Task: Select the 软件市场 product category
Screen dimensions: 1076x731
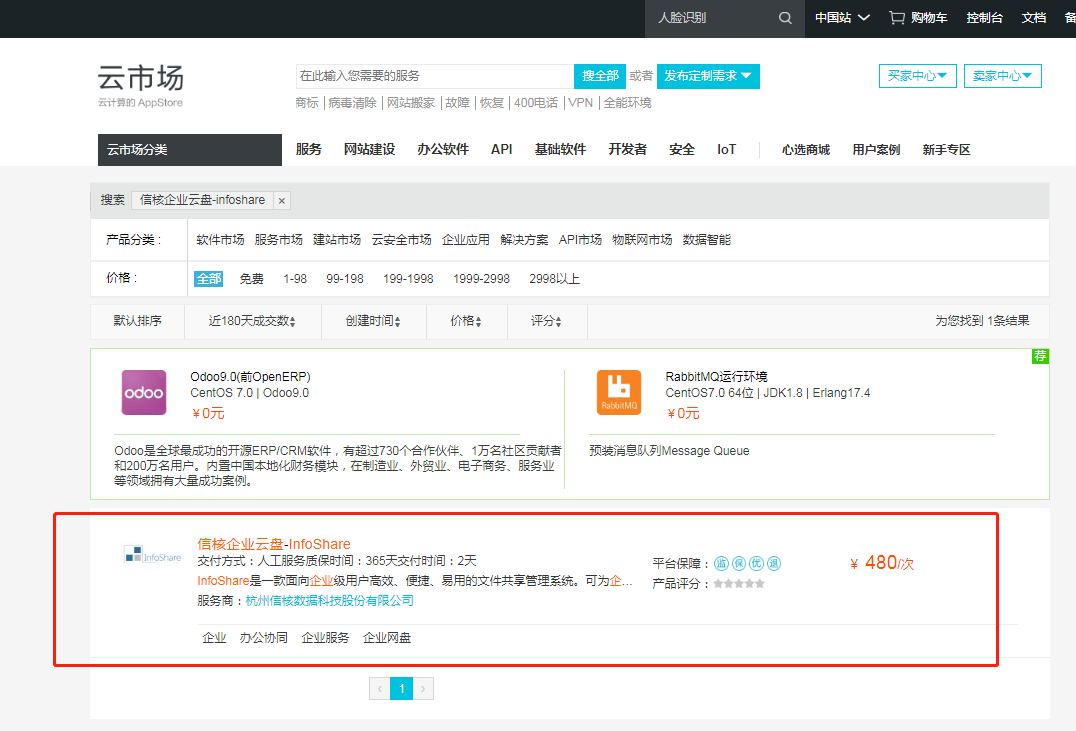Action: click(220, 240)
